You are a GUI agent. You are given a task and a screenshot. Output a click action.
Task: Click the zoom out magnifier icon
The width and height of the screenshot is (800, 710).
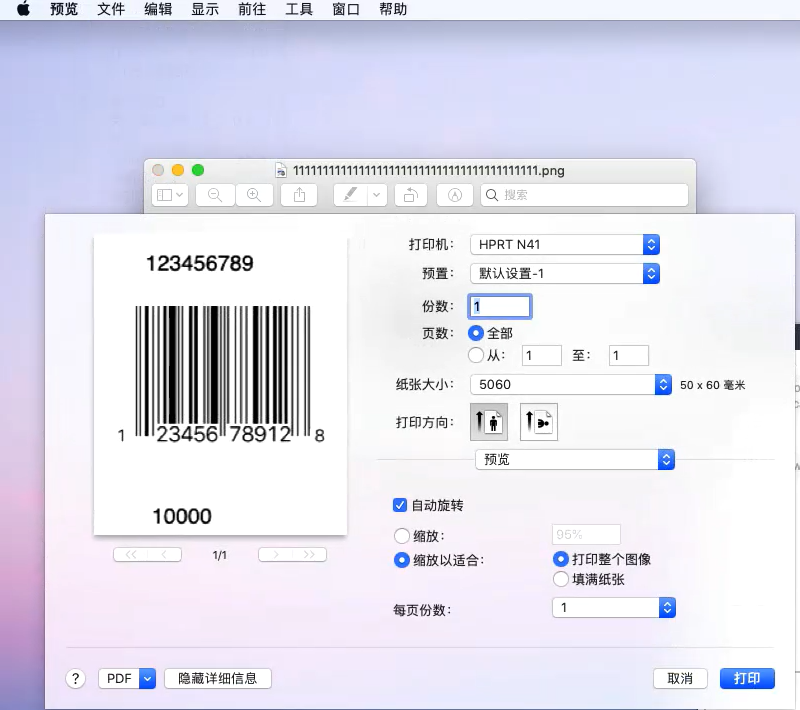pos(215,195)
